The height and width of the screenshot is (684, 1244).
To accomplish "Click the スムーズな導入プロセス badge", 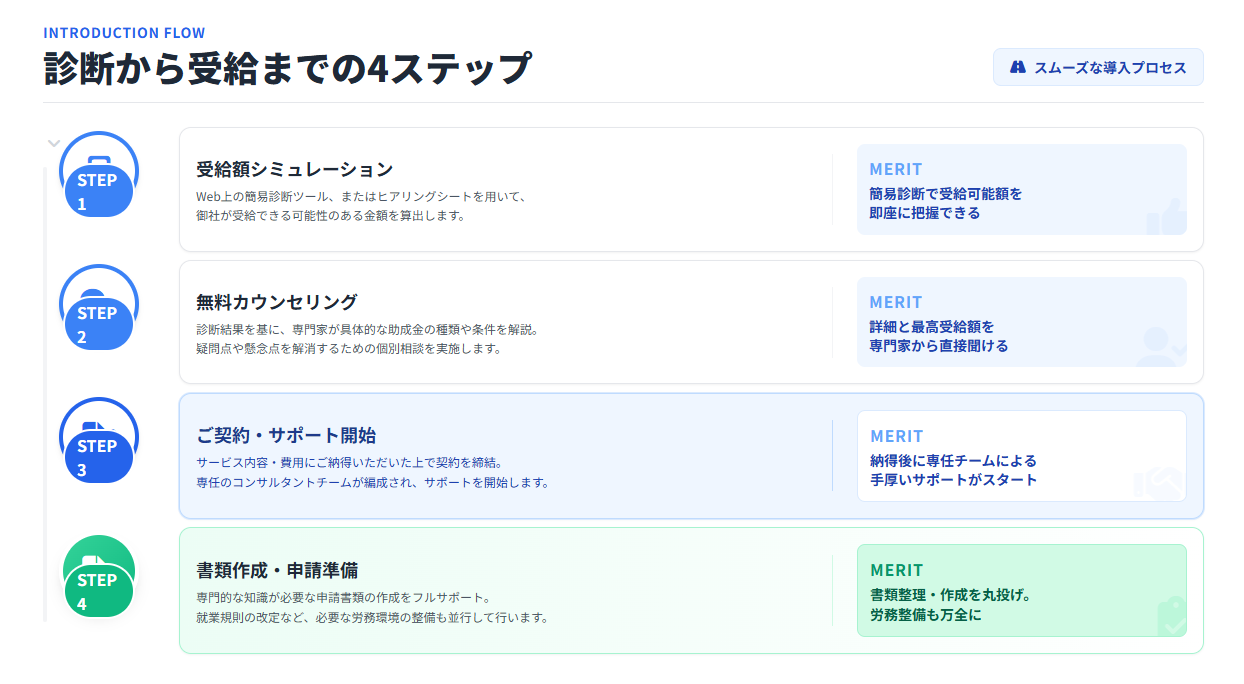I will (1098, 68).
